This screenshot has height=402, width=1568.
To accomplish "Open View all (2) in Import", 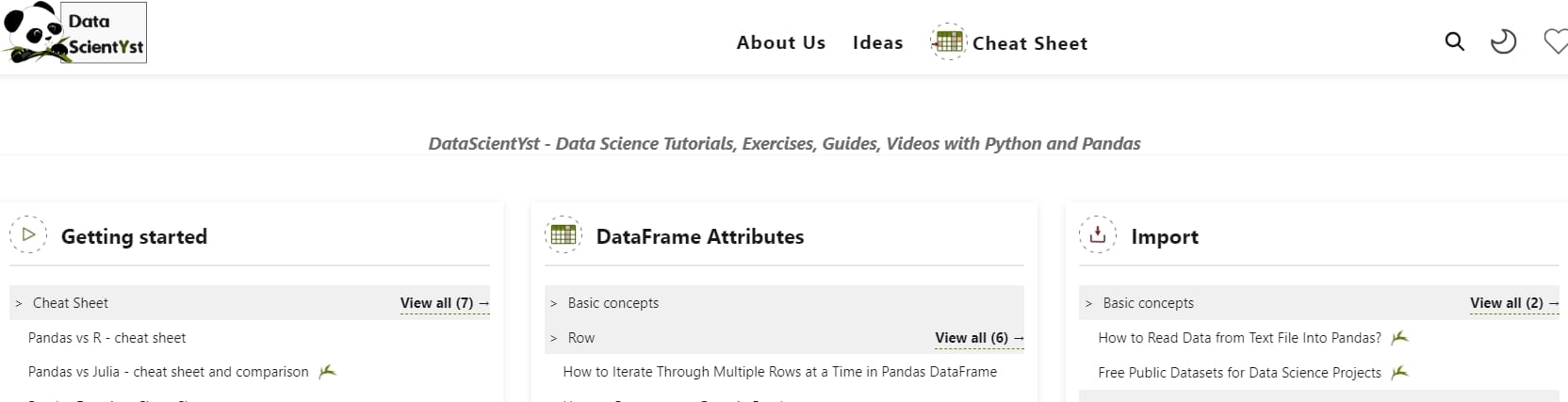I will [1513, 303].
